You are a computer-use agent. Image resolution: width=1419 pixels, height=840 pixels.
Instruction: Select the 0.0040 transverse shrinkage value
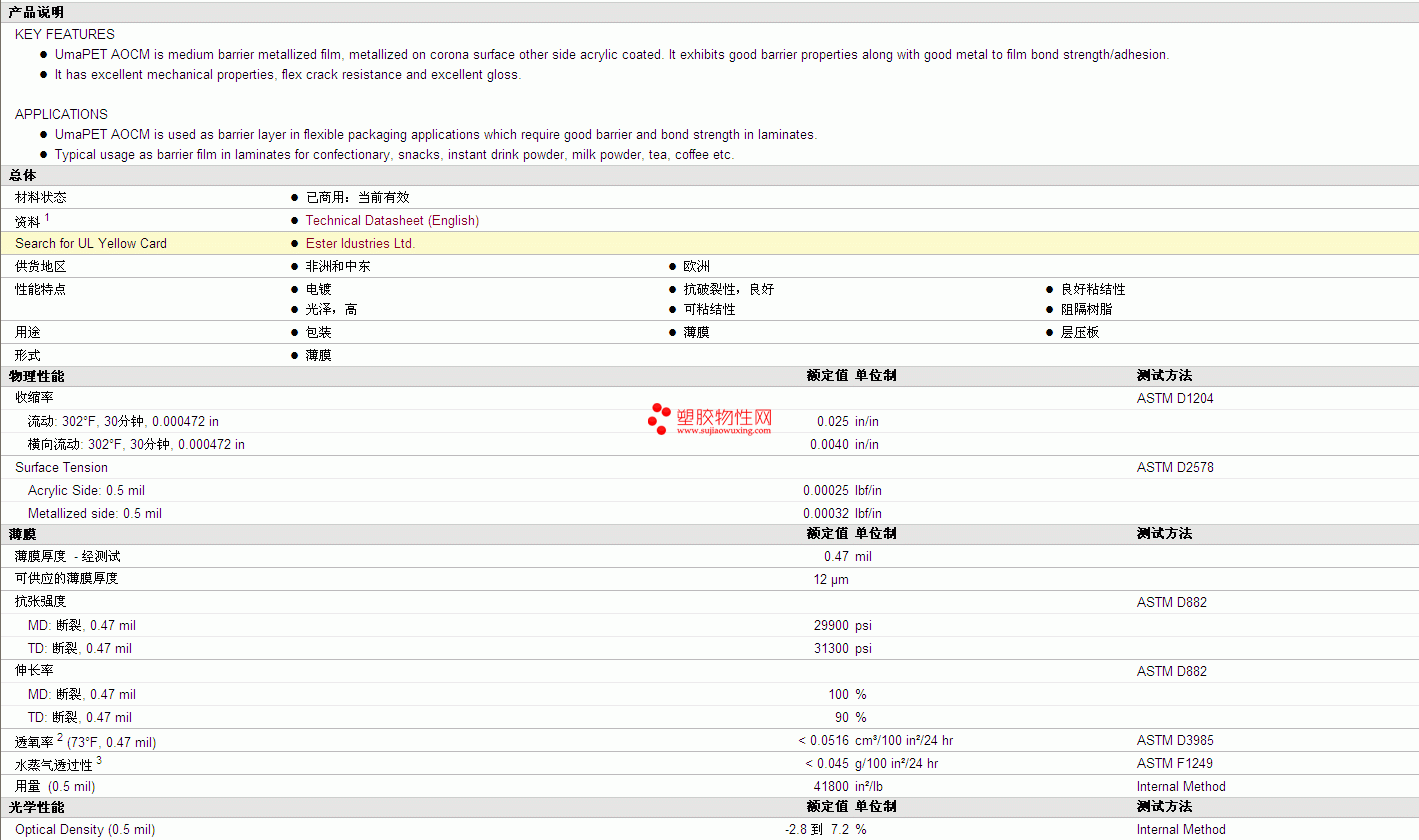(x=830, y=444)
